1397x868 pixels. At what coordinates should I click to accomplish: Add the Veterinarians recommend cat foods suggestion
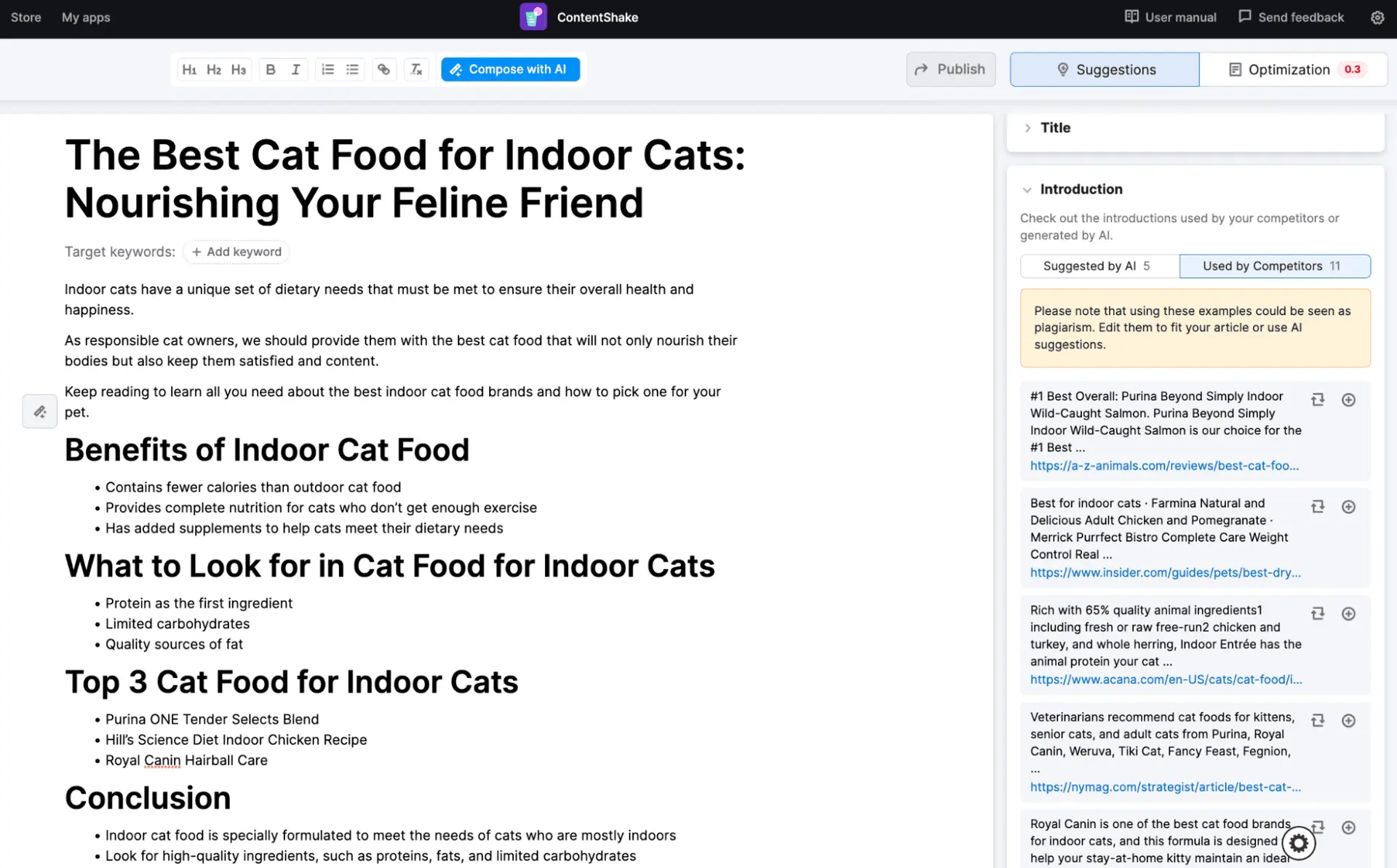(1348, 720)
